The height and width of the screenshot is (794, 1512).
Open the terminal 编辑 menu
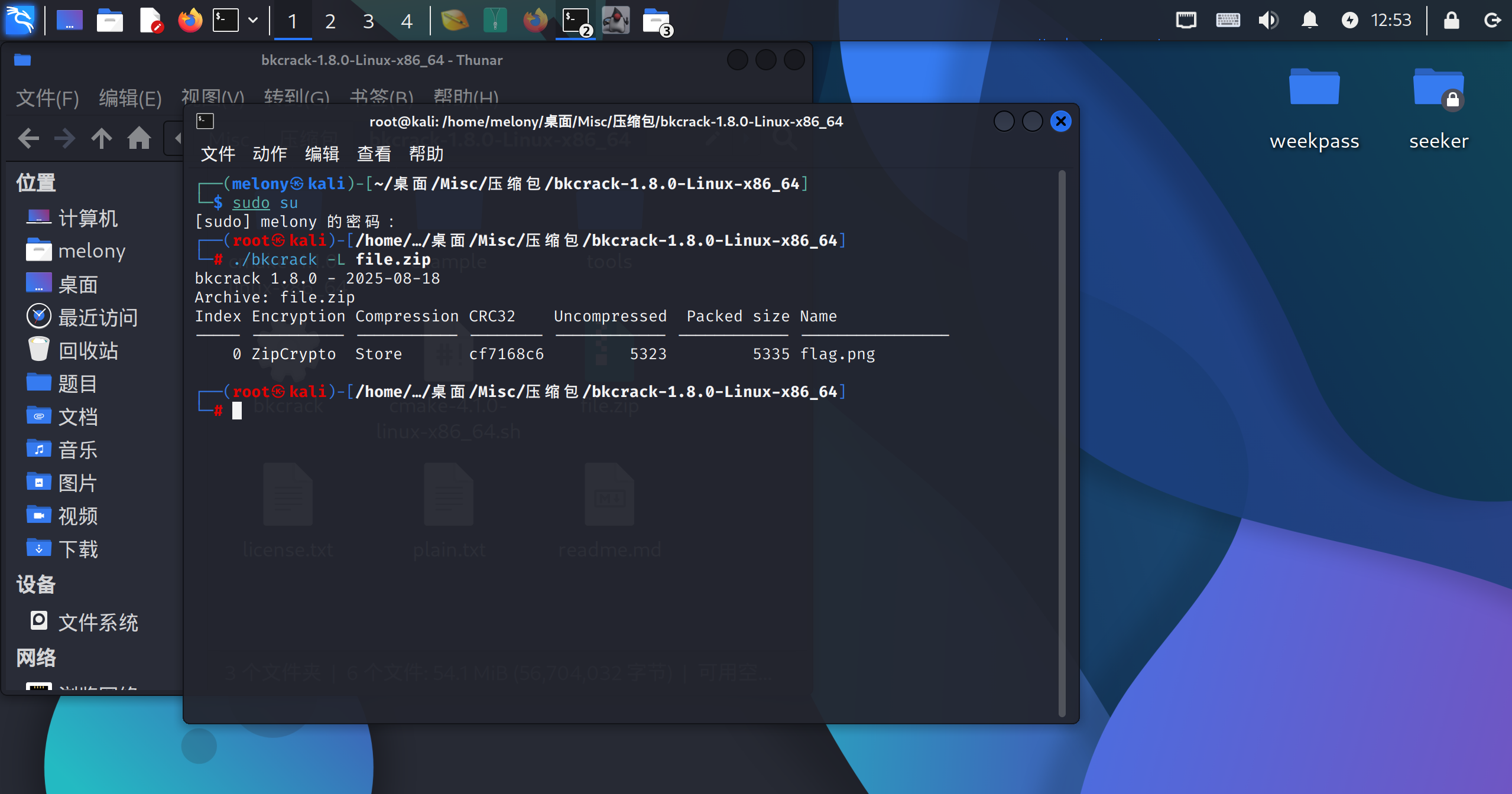pyautogui.click(x=322, y=154)
